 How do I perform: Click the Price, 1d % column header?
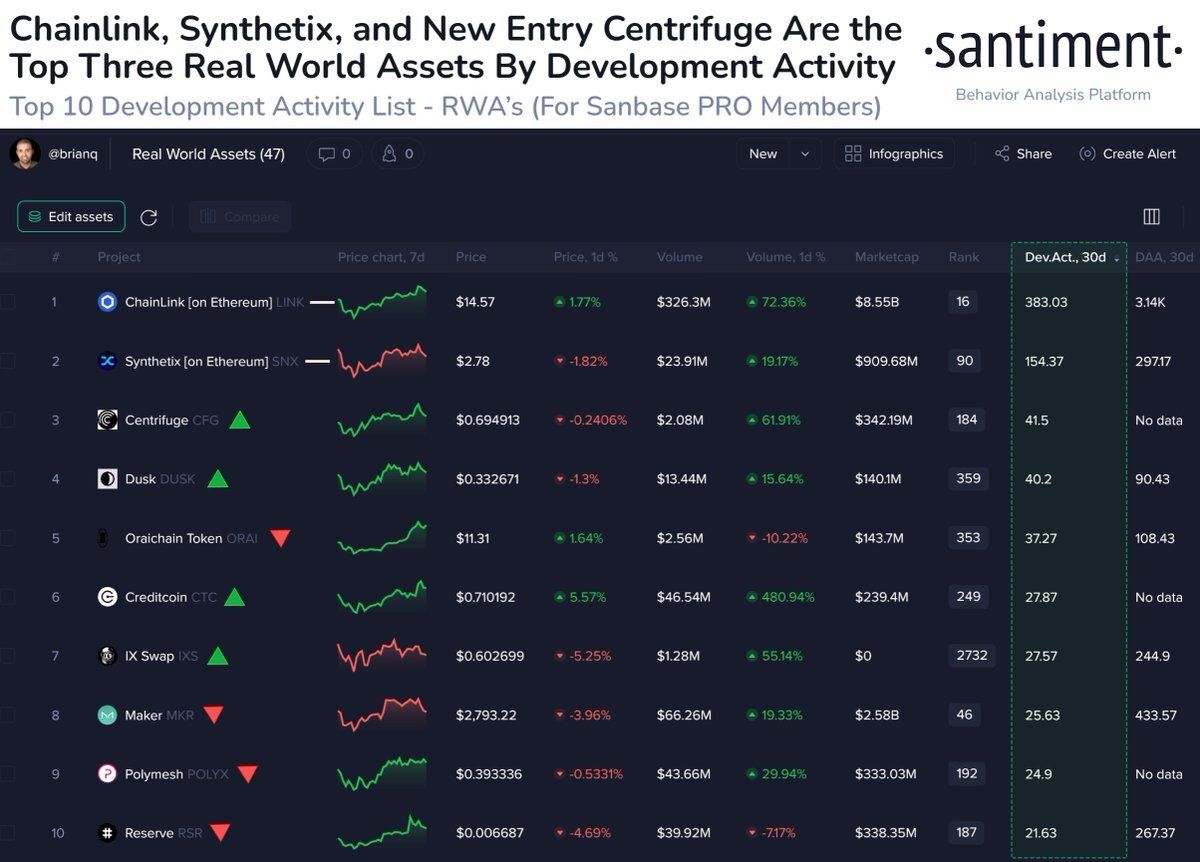[x=586, y=257]
